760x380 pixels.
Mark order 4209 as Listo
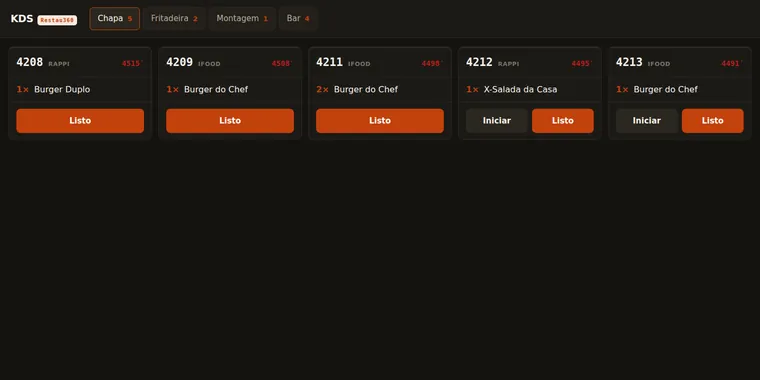tap(230, 121)
